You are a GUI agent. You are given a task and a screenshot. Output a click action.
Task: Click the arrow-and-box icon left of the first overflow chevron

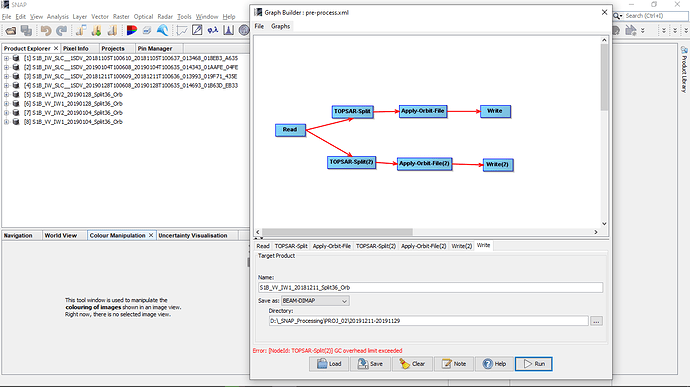631,30
